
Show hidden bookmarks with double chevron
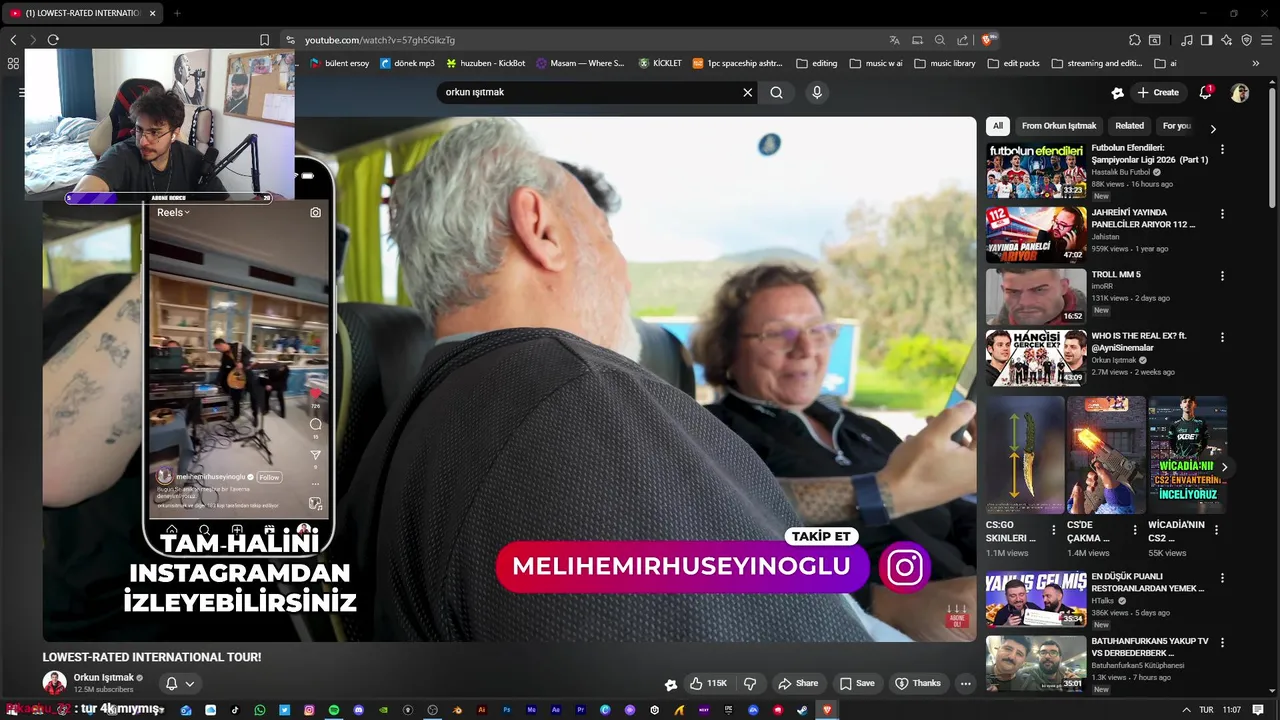(1256, 63)
